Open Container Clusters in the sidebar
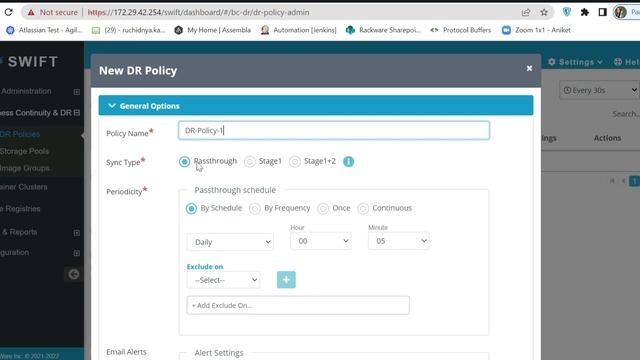 24,187
